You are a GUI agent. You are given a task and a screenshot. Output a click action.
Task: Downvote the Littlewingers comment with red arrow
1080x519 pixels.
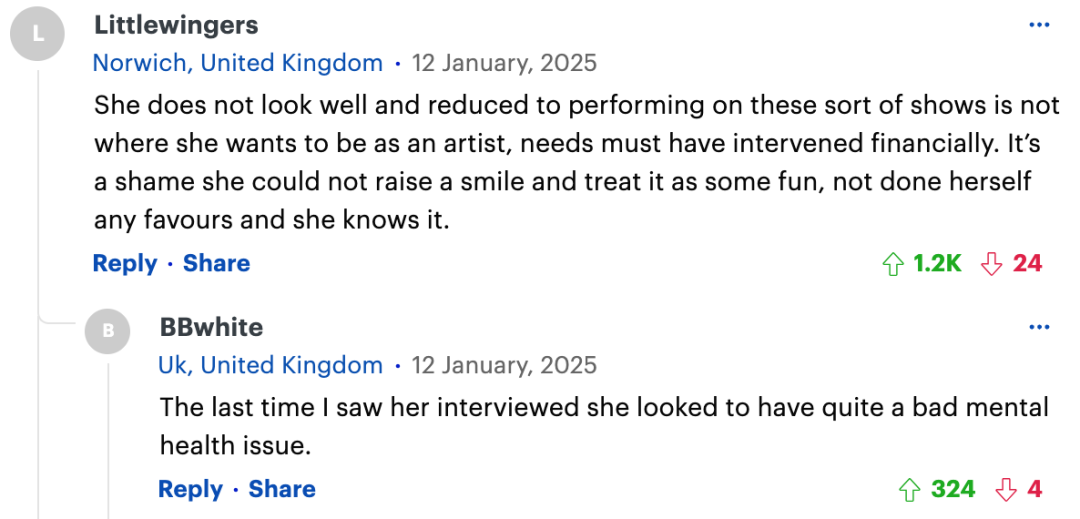click(x=991, y=264)
